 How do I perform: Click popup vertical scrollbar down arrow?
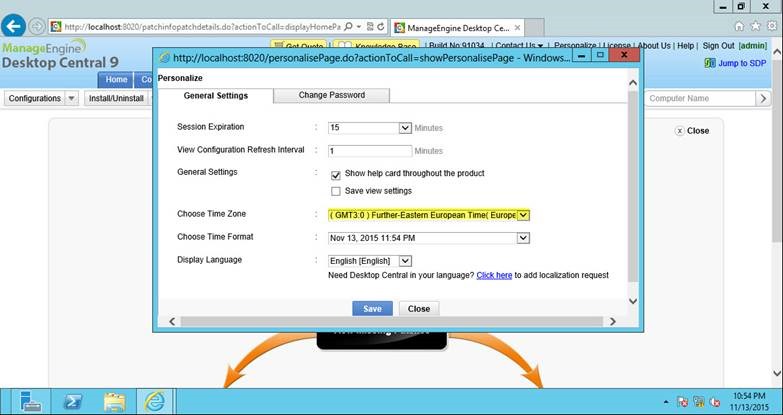coord(632,301)
